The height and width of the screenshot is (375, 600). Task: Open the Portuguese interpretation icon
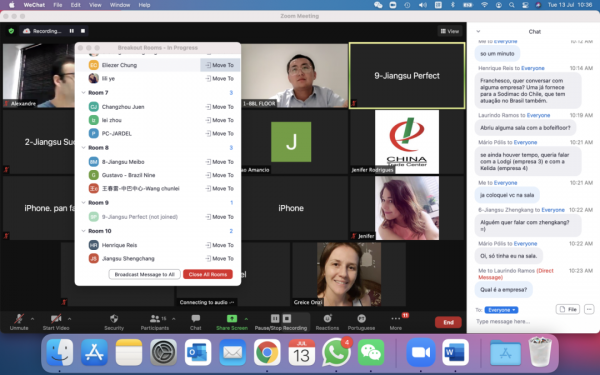pyautogui.click(x=361, y=318)
